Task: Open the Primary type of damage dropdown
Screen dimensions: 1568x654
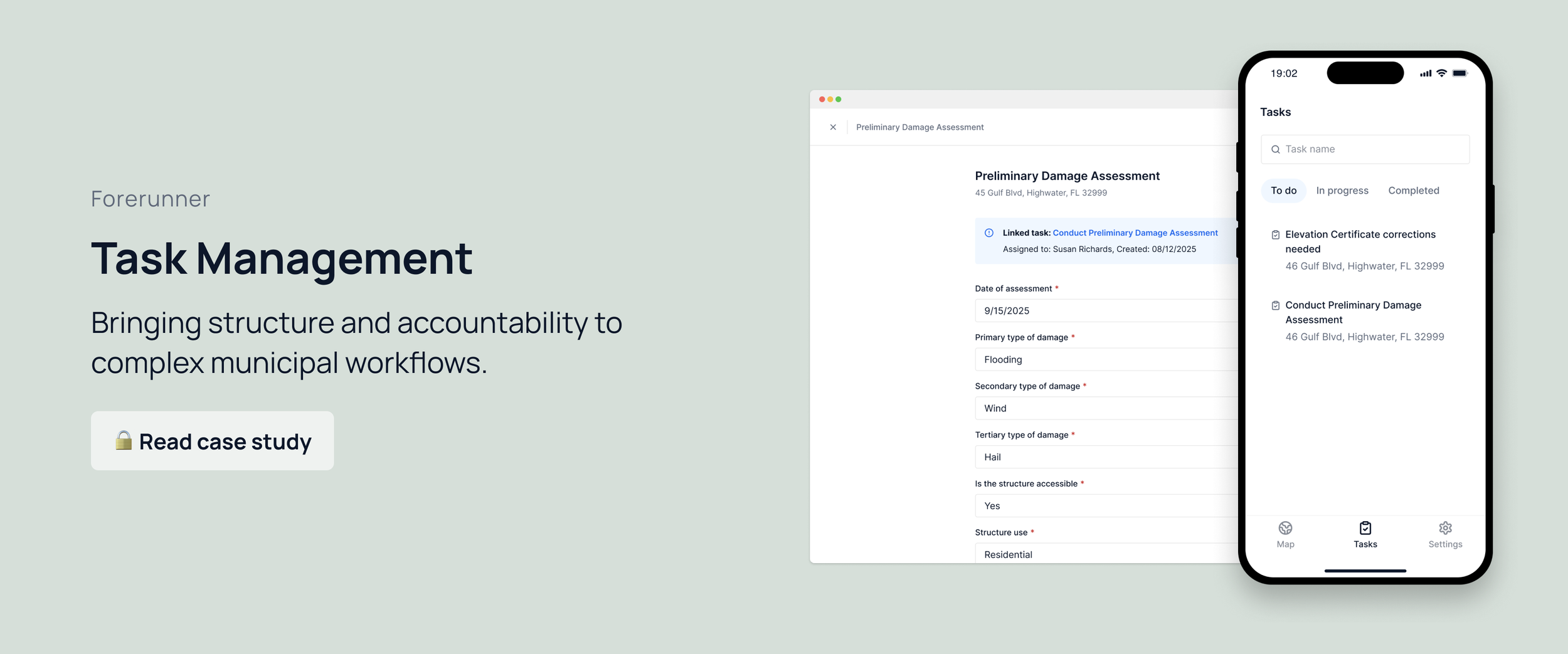Action: 1106,359
